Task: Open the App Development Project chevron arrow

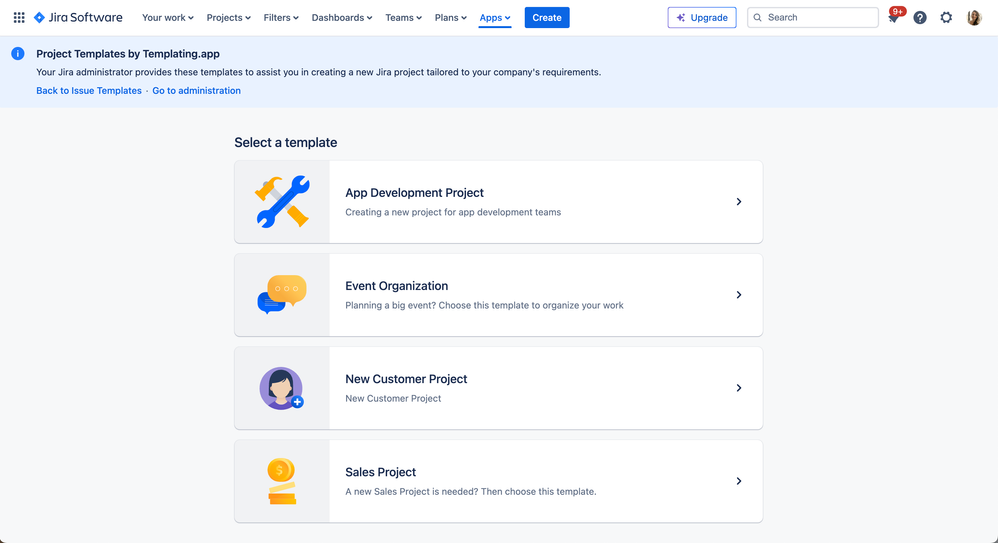Action: click(x=739, y=202)
